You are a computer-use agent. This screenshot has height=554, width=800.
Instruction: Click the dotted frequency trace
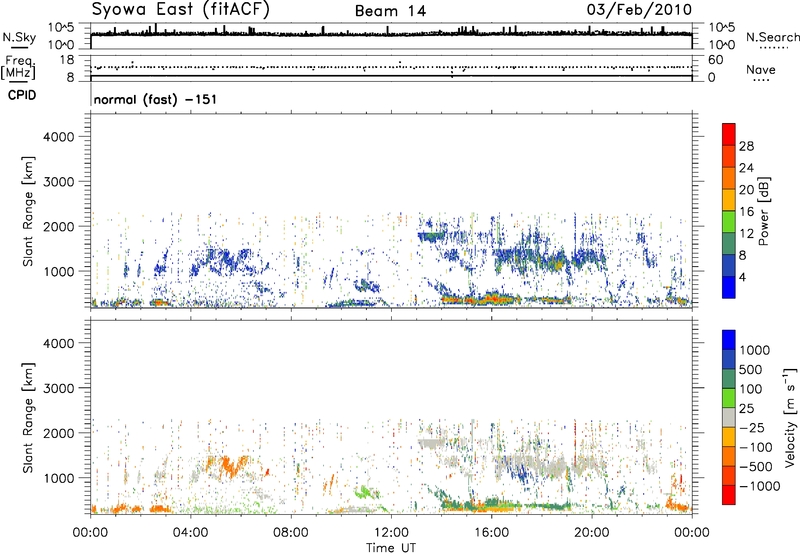[391, 67]
